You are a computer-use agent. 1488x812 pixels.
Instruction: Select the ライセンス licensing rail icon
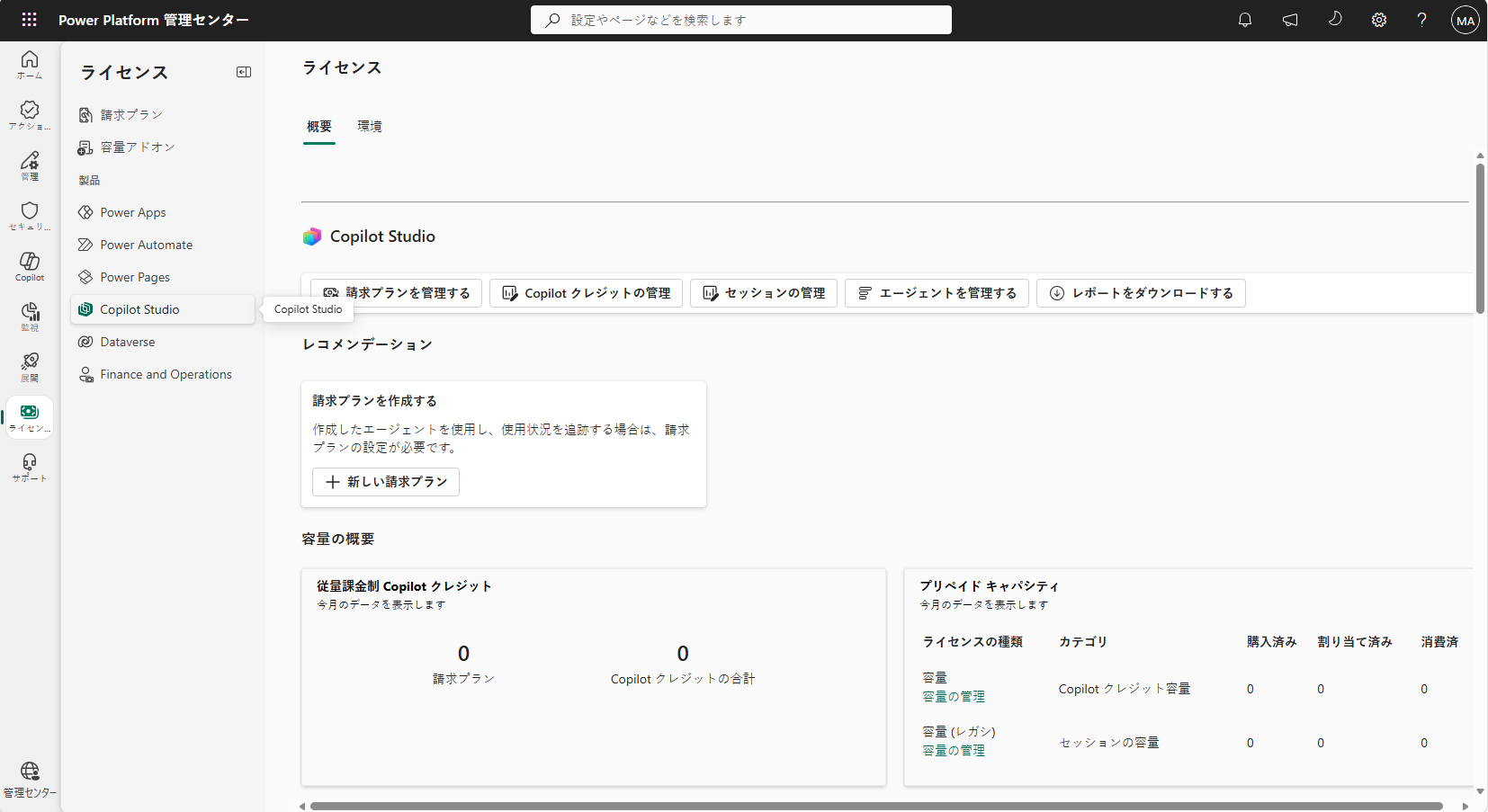coord(30,417)
